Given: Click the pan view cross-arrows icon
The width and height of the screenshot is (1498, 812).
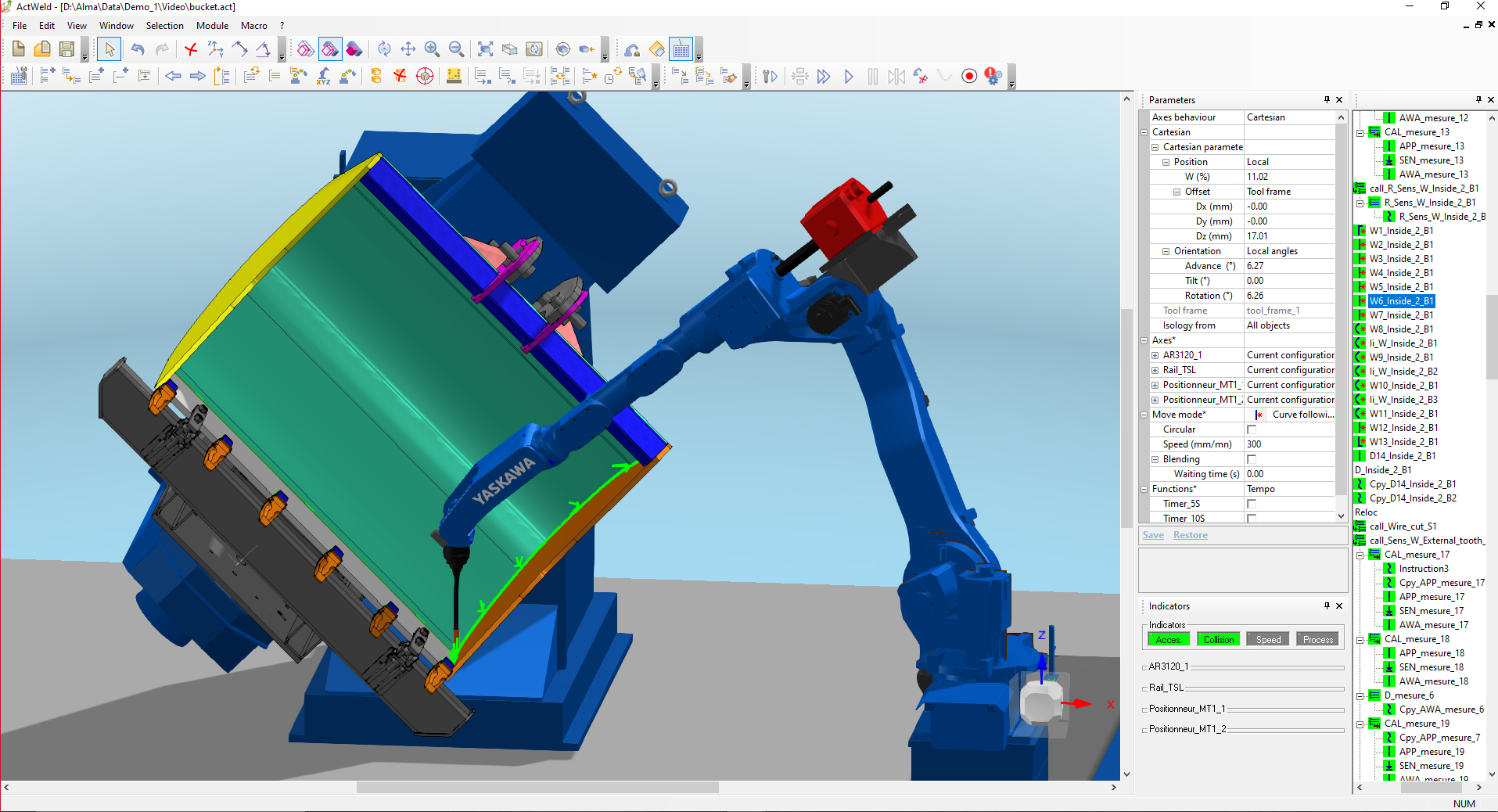Looking at the screenshot, I should click(x=408, y=49).
